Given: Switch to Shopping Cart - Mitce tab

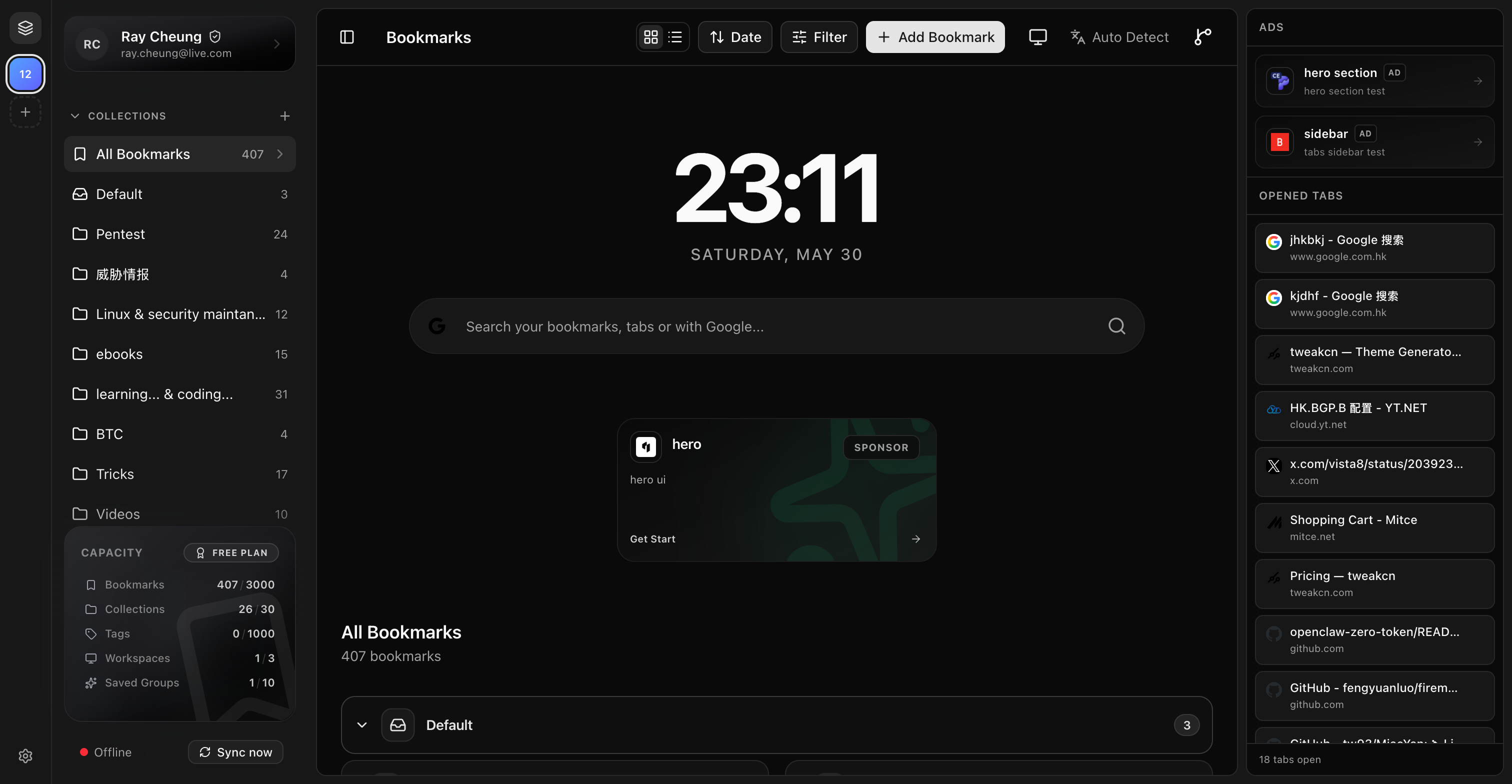Looking at the screenshot, I should point(1374,527).
